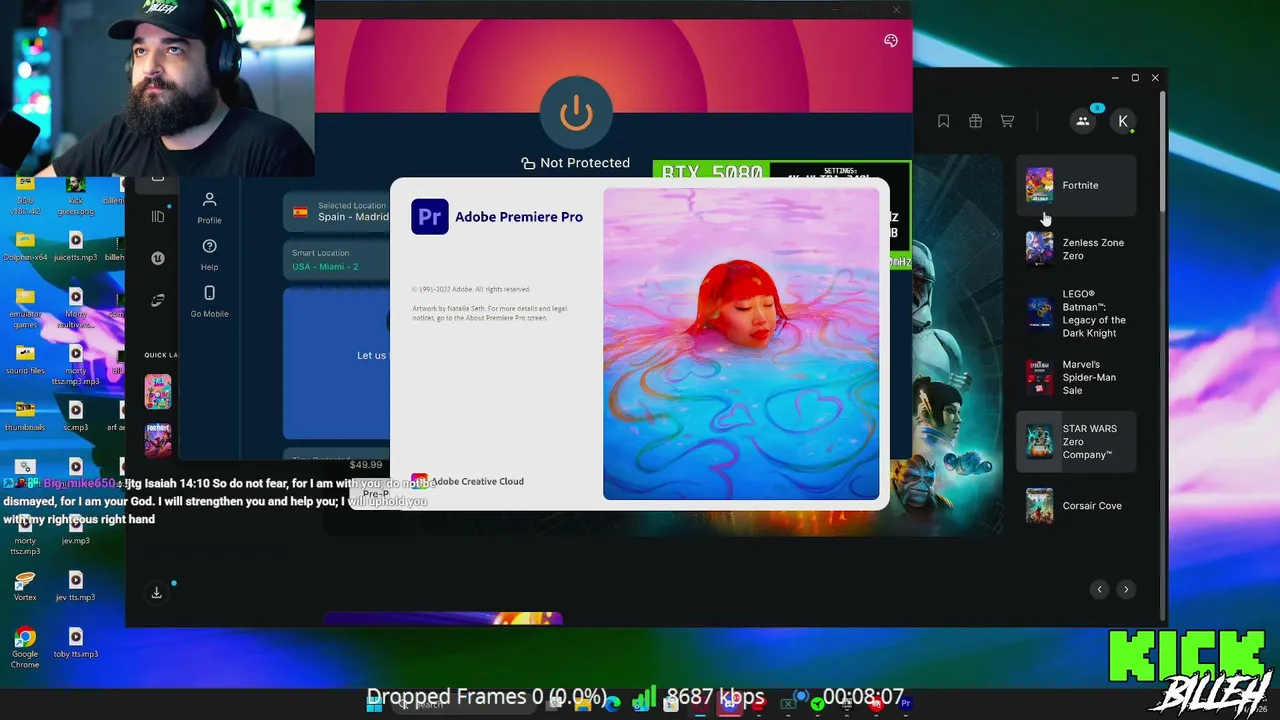Open the Unreal Engine sidebar icon
The width and height of the screenshot is (1280, 720).
pos(157,258)
